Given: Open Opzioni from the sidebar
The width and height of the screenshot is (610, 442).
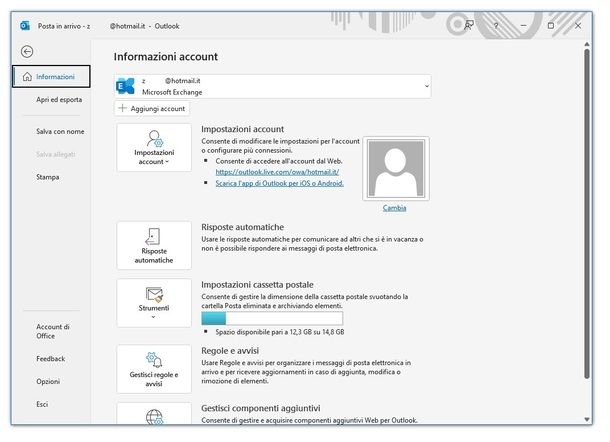Looking at the screenshot, I should click(x=48, y=381).
